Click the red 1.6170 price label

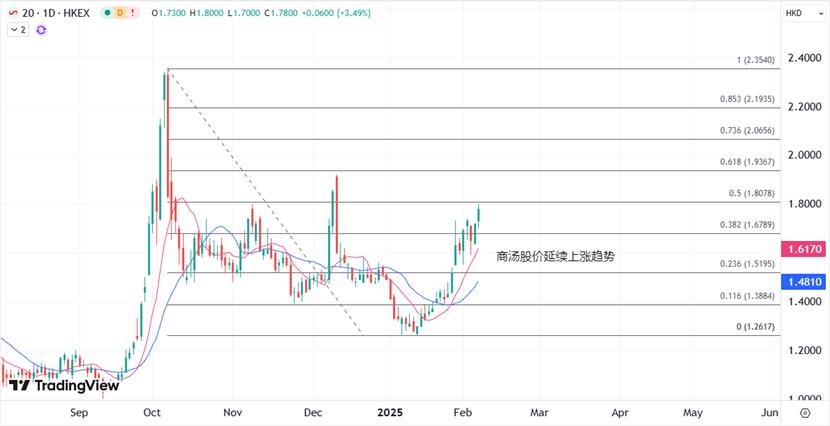(x=805, y=247)
